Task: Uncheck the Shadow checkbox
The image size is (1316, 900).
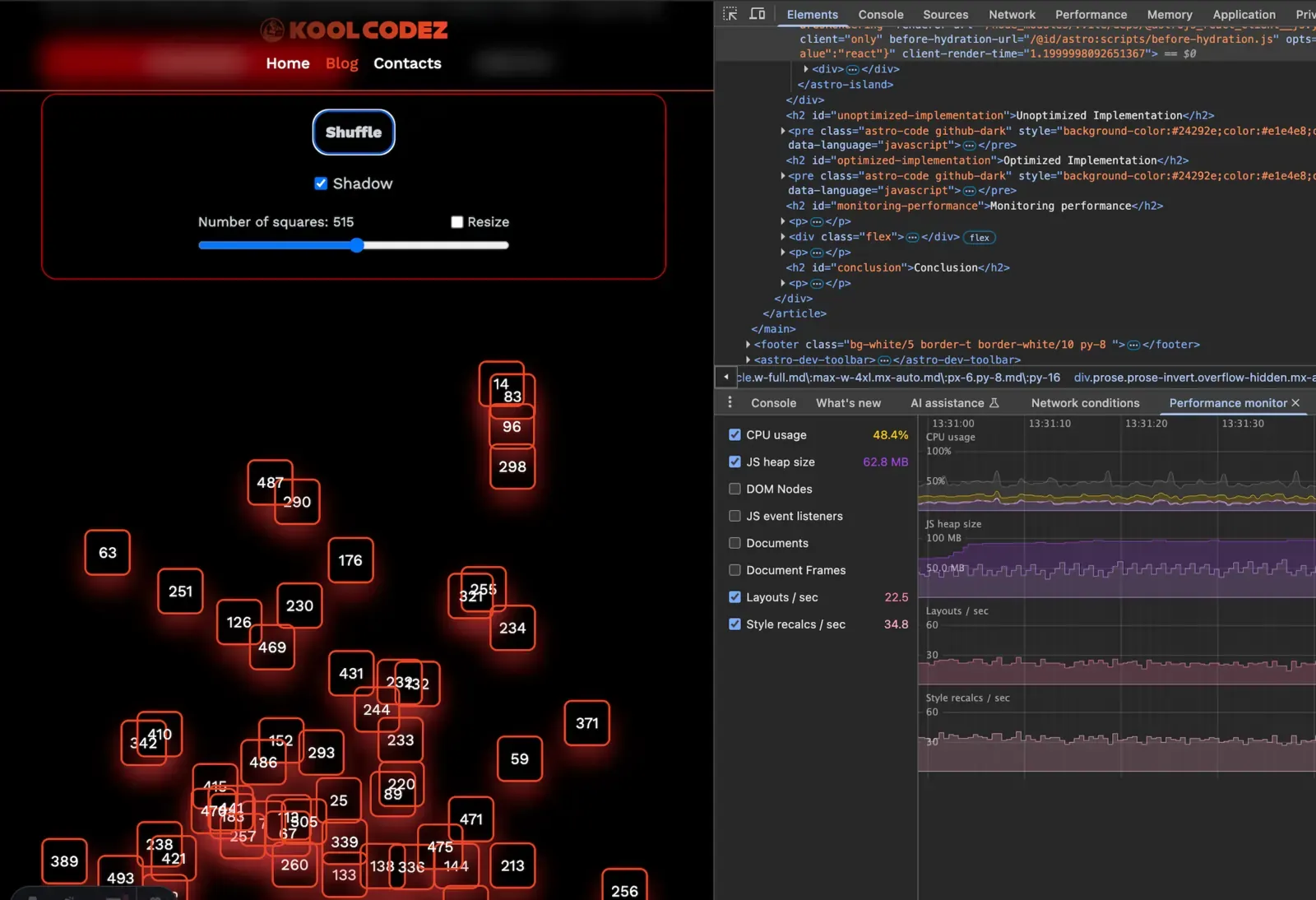Action: 321,183
